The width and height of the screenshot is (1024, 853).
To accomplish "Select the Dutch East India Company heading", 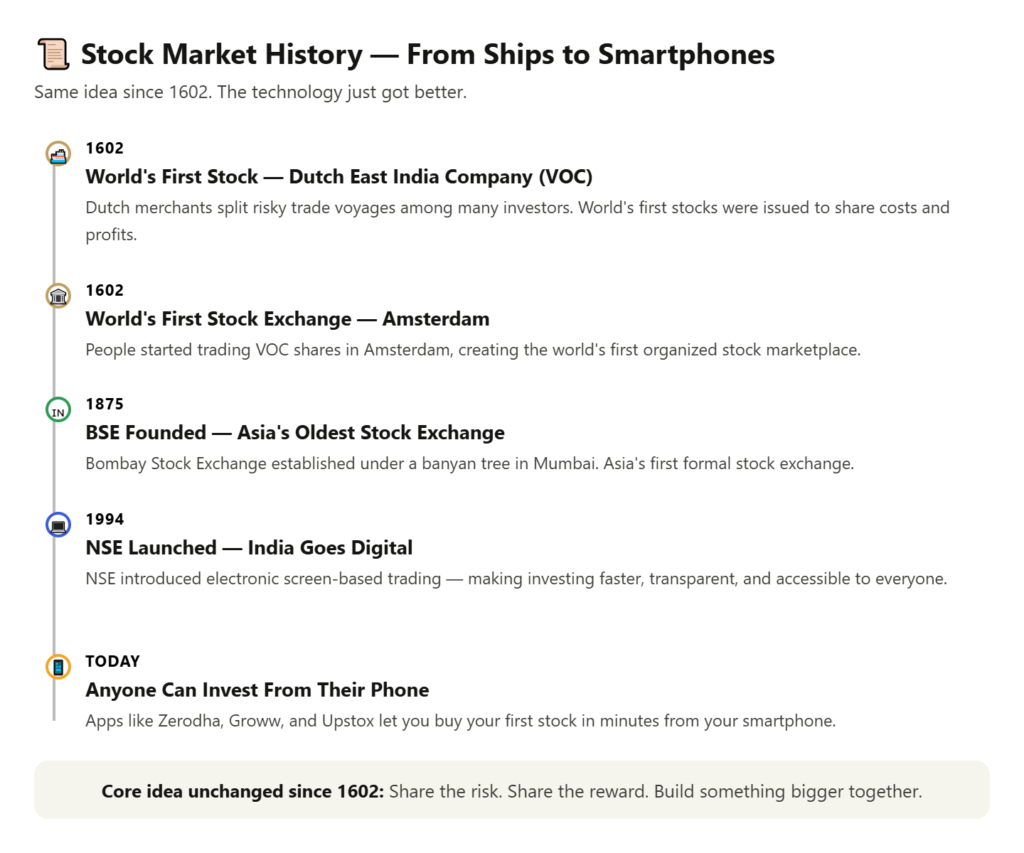I will point(338,177).
